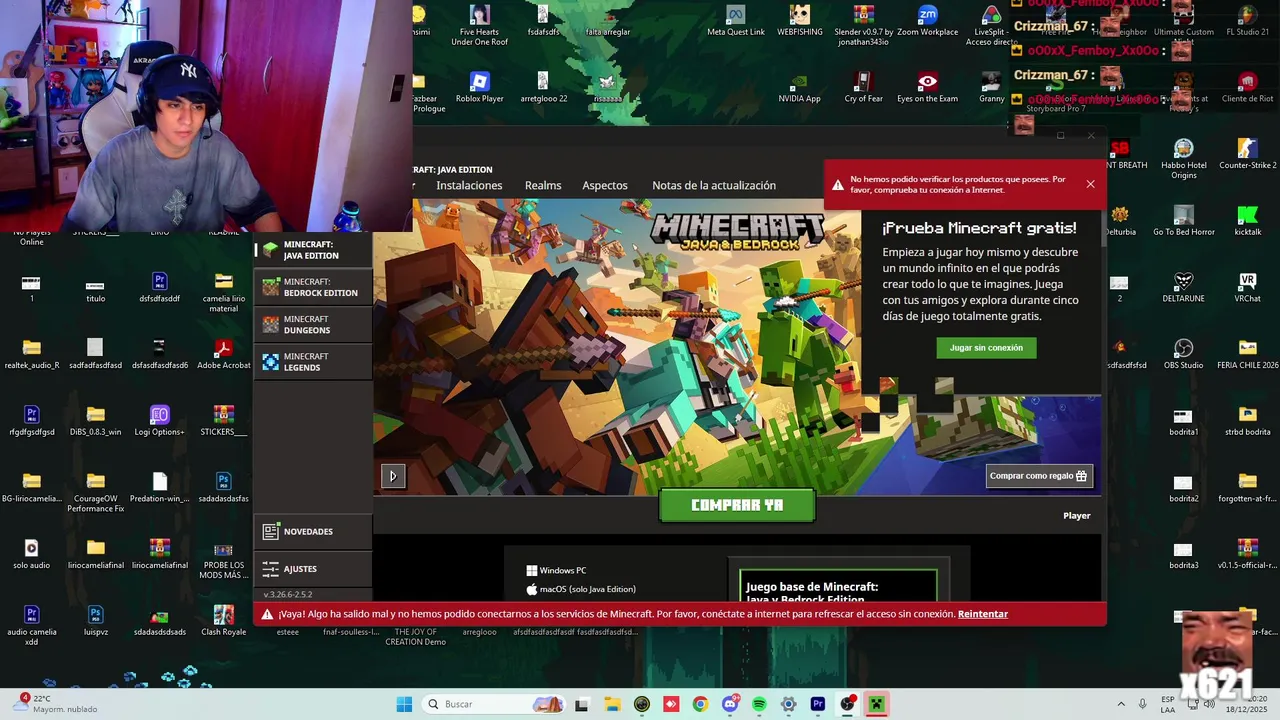
Task: Open File Explorer from the taskbar
Action: (612, 704)
